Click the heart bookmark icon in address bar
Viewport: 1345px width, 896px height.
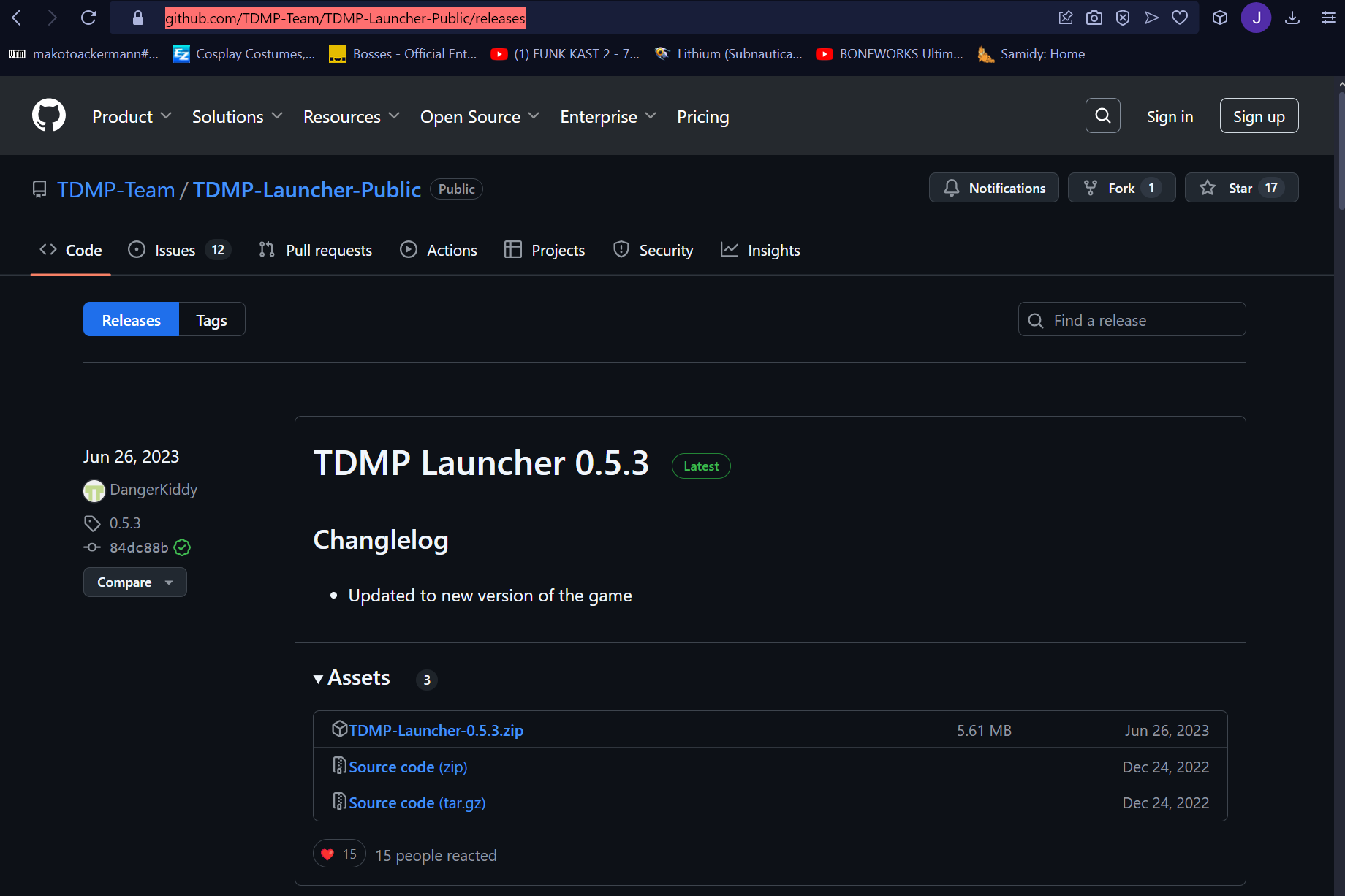[1180, 18]
